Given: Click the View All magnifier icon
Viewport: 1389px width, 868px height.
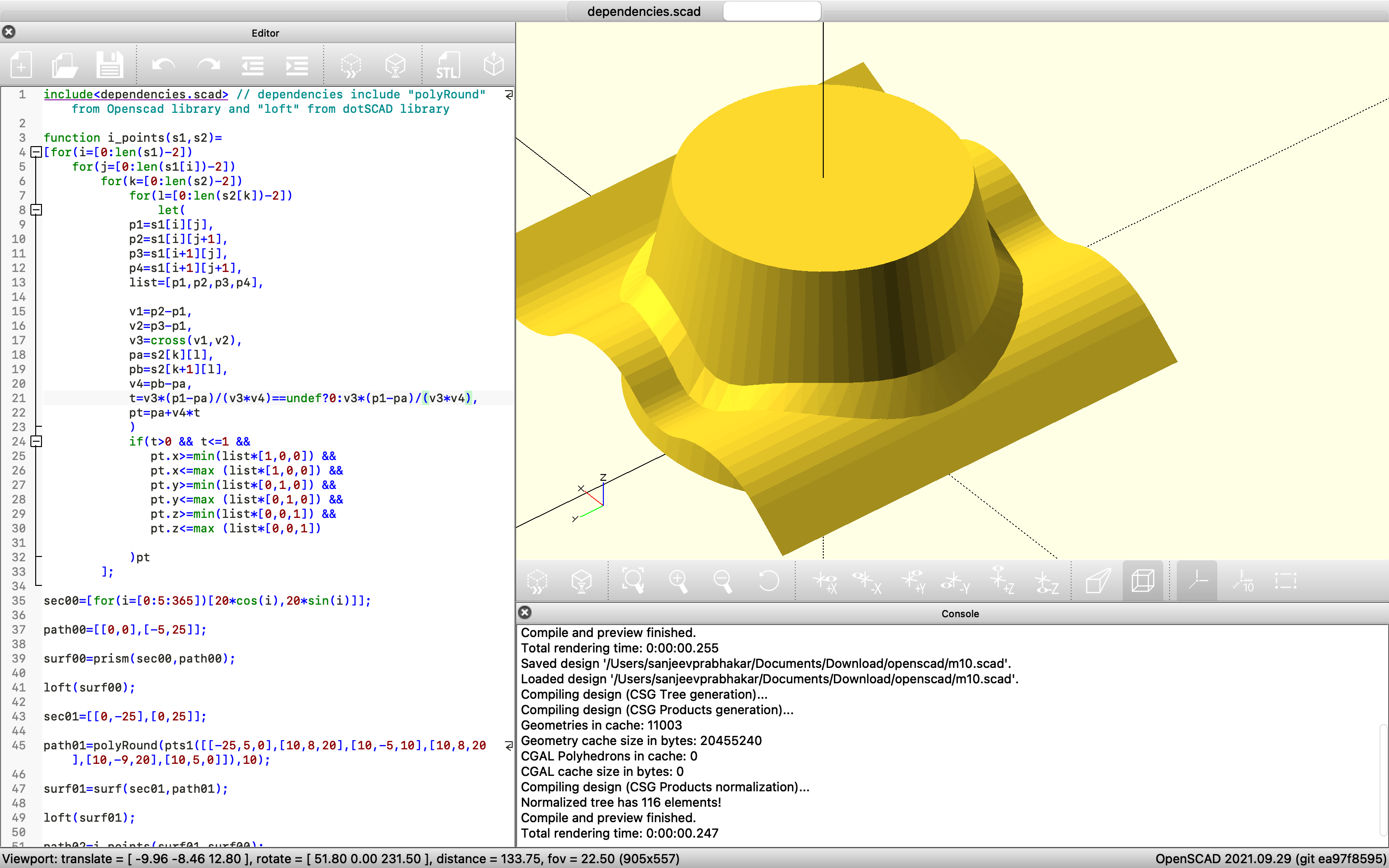Looking at the screenshot, I should point(633,581).
